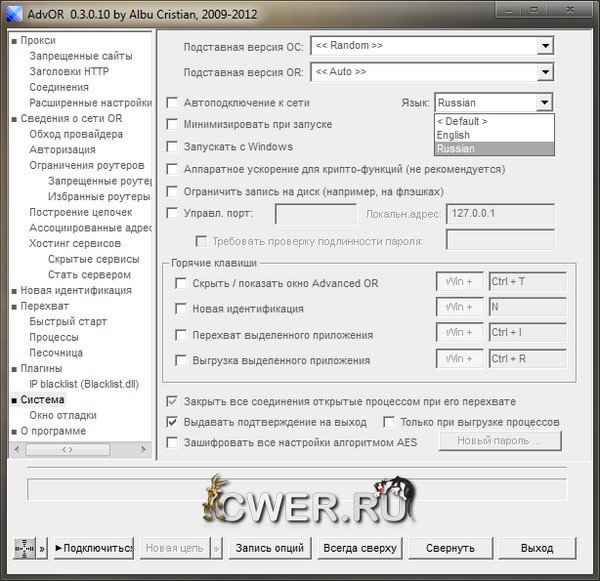Click the AdvOR logo in the title bar

click(15, 14)
